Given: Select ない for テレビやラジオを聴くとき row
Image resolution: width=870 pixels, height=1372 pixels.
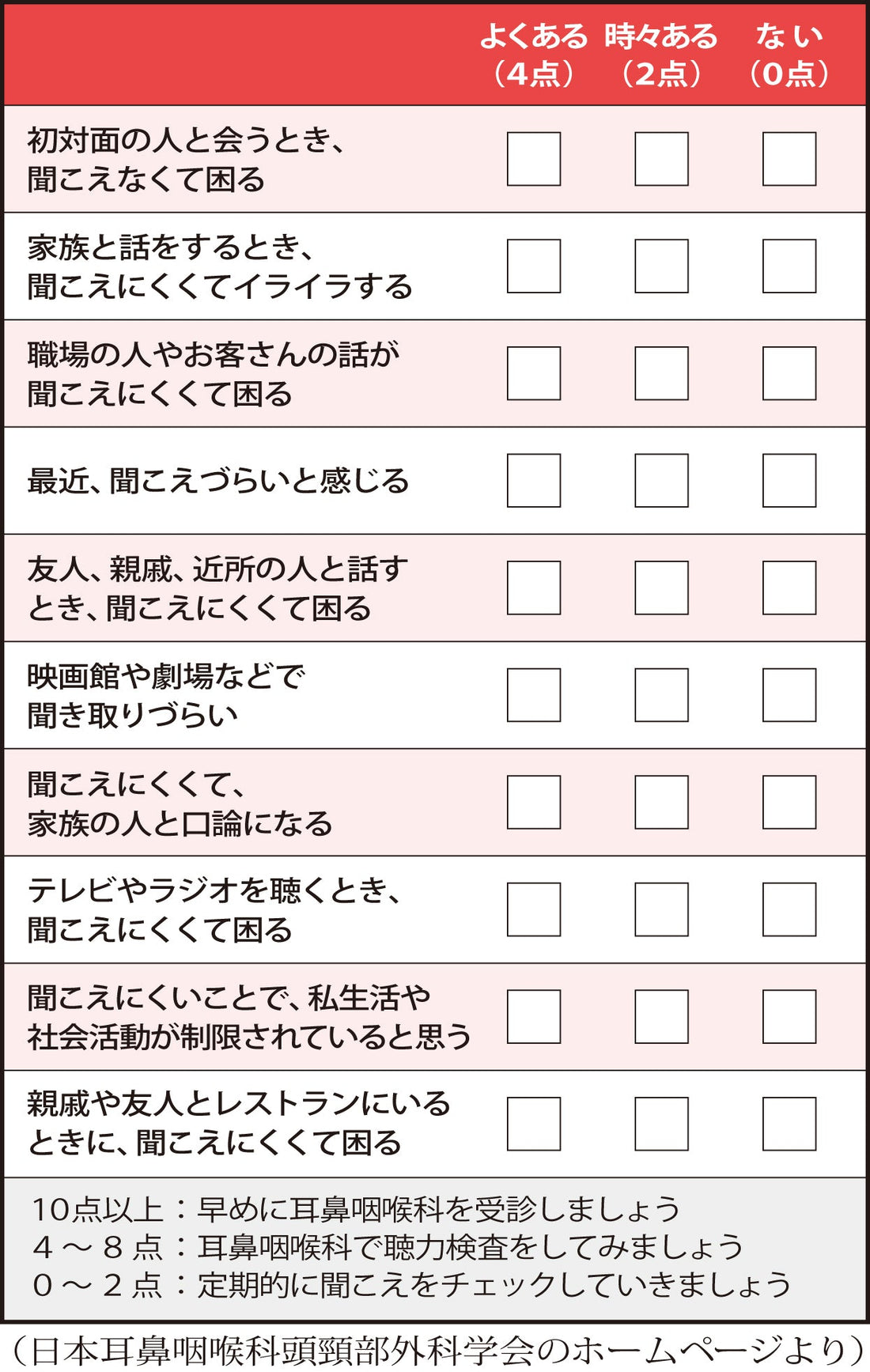Looking at the screenshot, I should tap(789, 909).
